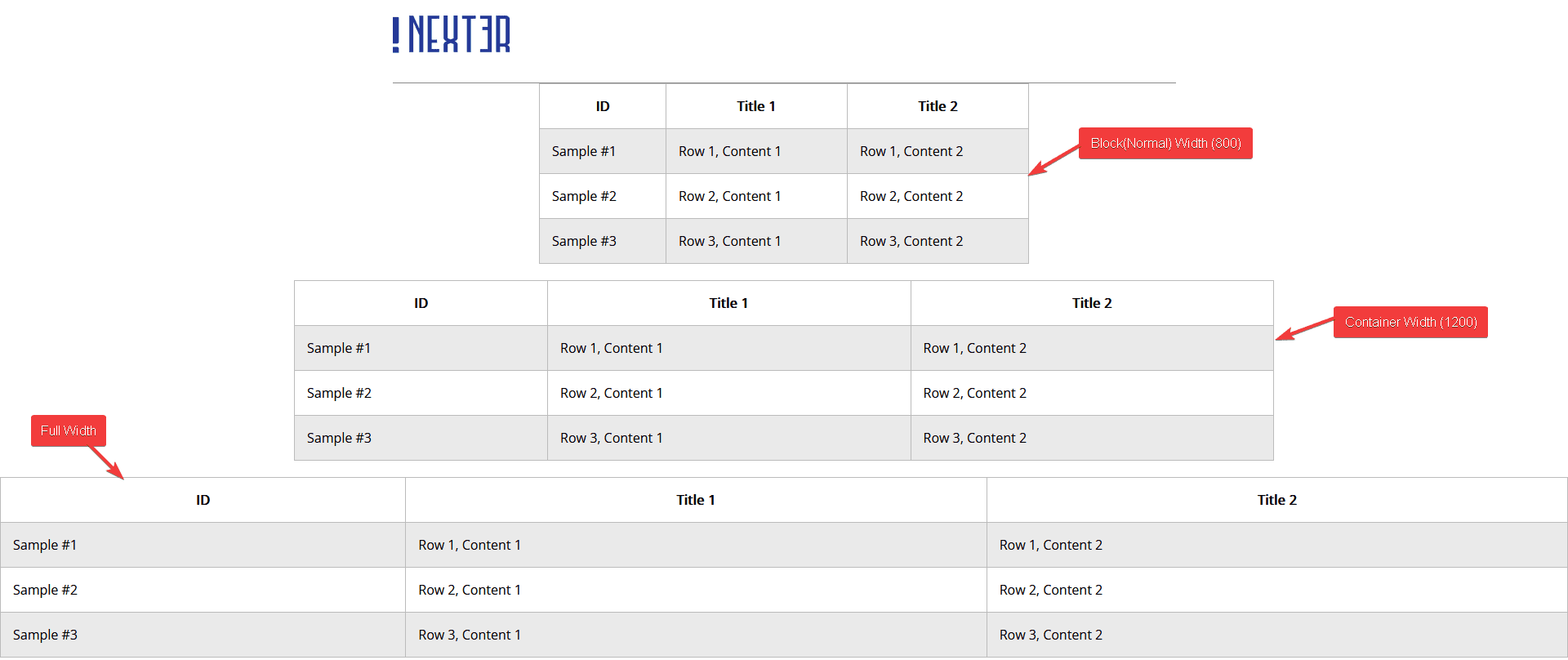Select Title 2 header in full-width table
Screen dimensions: 1568x660
[1277, 500]
